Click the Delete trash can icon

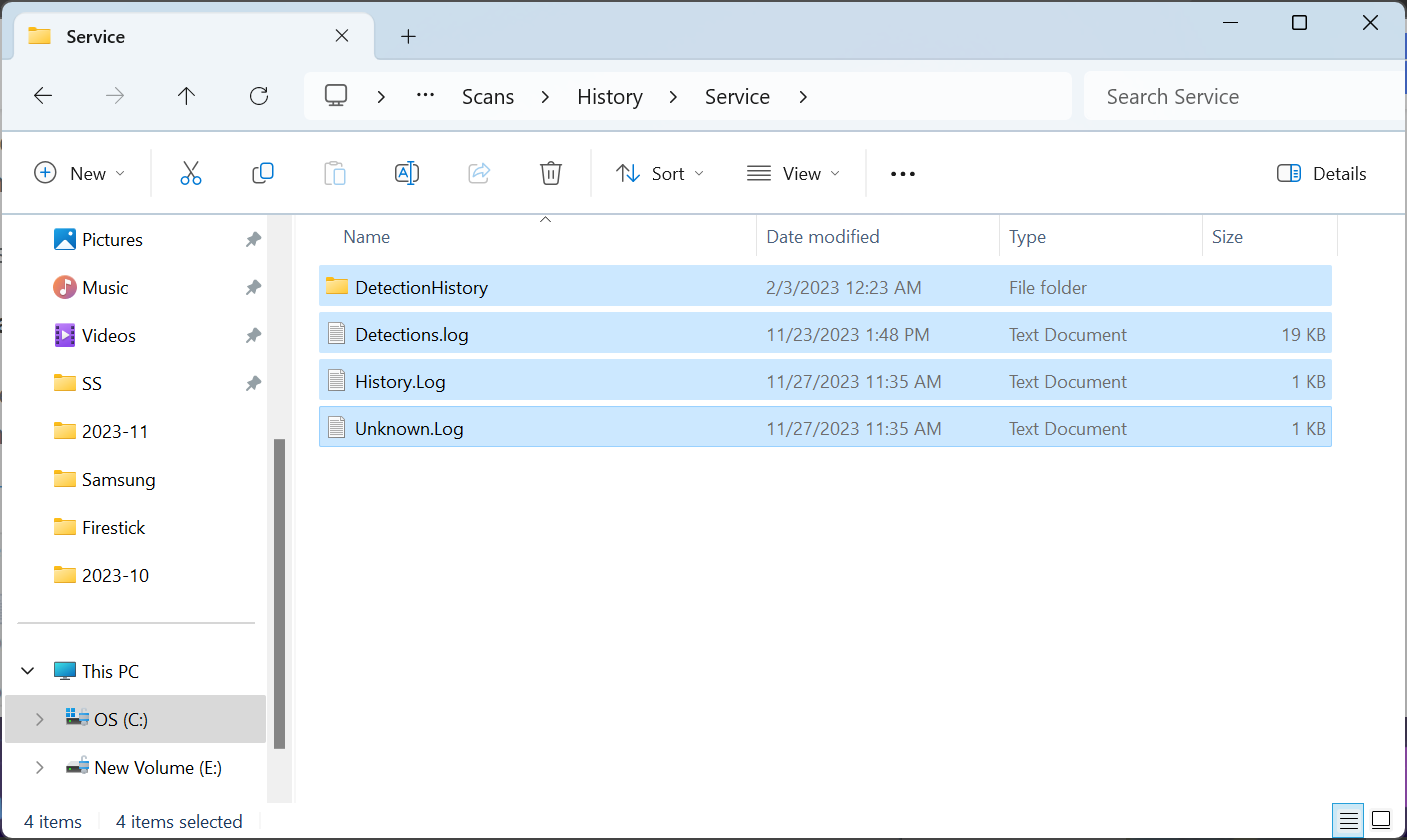pyautogui.click(x=551, y=173)
